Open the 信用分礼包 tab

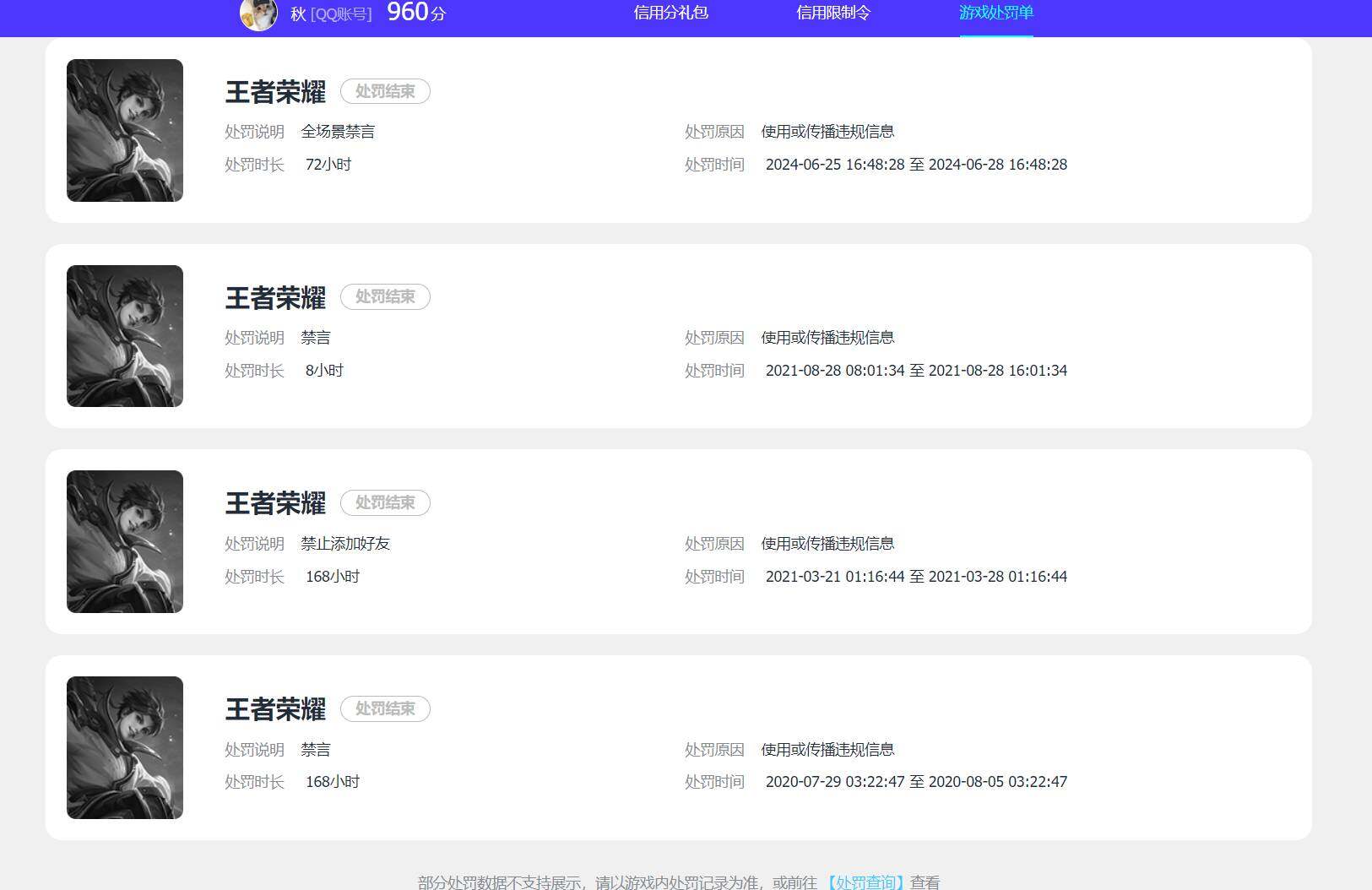pos(670,13)
